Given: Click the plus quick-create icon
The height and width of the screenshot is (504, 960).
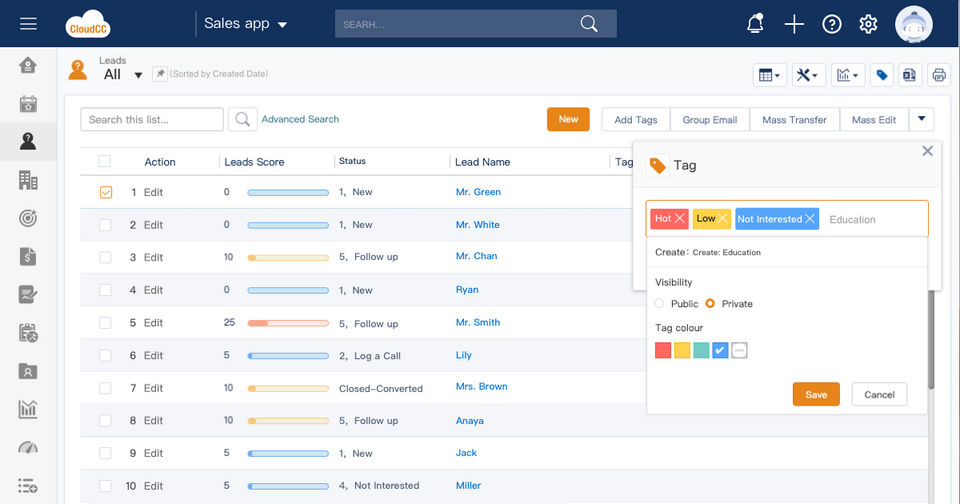Looking at the screenshot, I should coord(794,24).
